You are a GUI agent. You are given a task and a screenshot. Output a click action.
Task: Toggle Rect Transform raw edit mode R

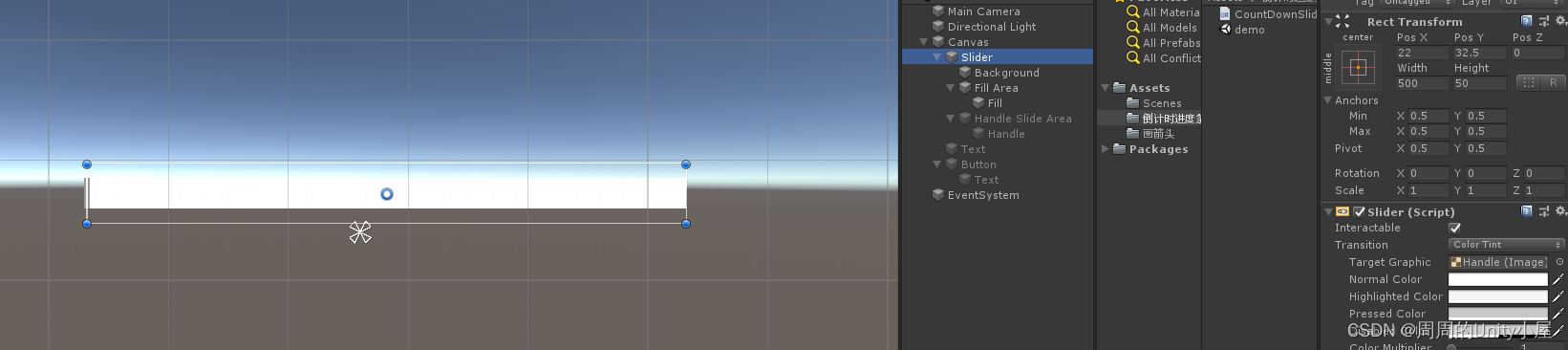(x=1554, y=83)
